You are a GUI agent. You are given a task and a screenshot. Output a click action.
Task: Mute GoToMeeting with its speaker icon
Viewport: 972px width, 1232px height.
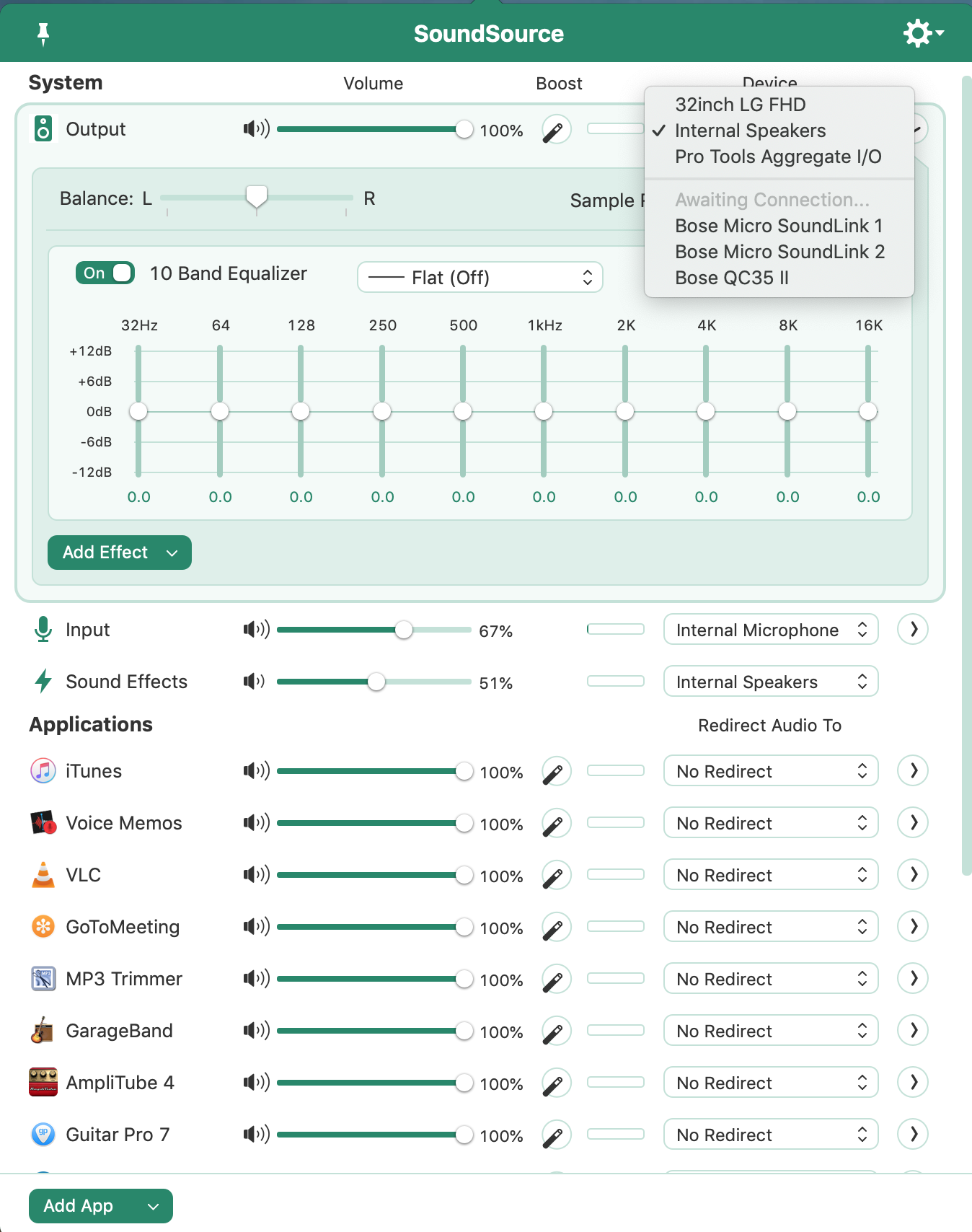coord(256,927)
